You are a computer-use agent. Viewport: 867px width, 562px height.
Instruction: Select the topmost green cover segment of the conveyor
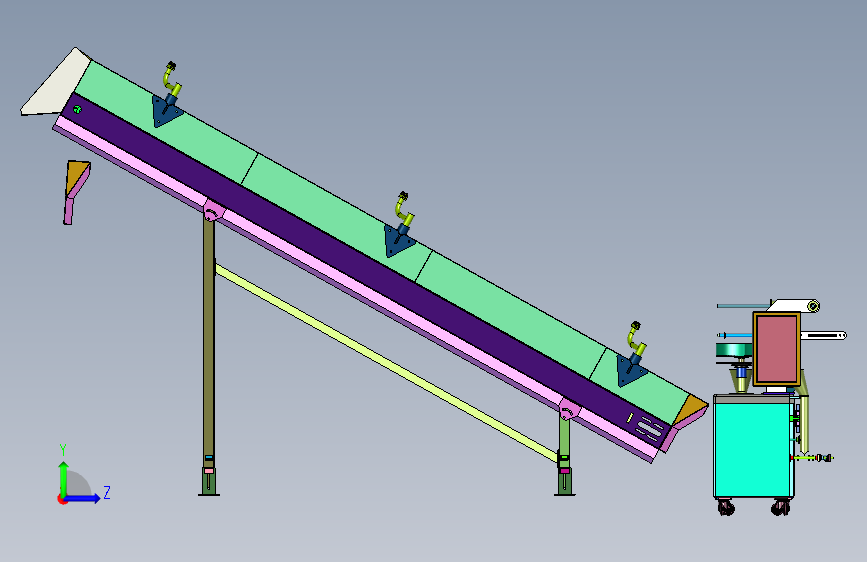point(166,122)
